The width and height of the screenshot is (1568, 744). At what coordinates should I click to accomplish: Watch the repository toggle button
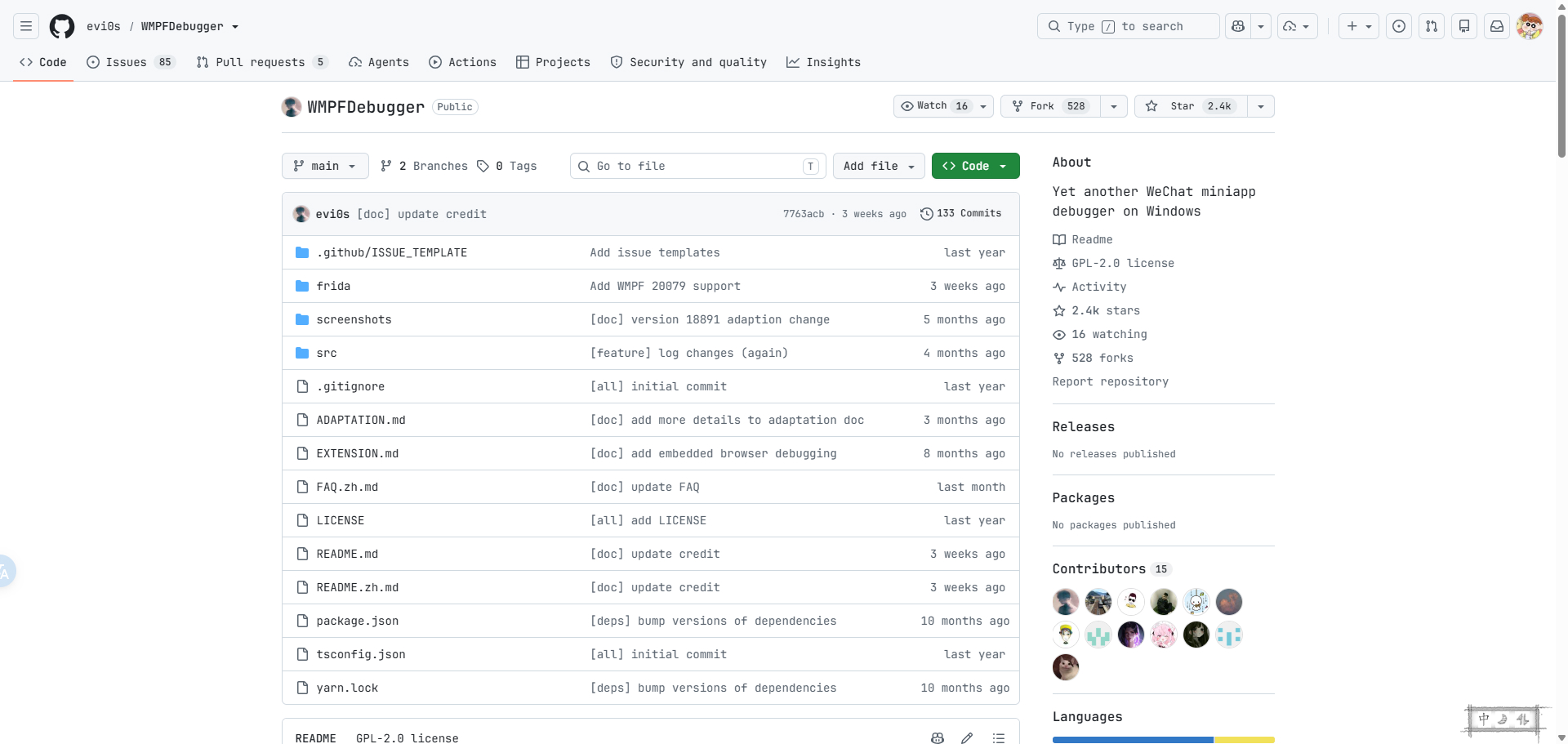coord(943,106)
